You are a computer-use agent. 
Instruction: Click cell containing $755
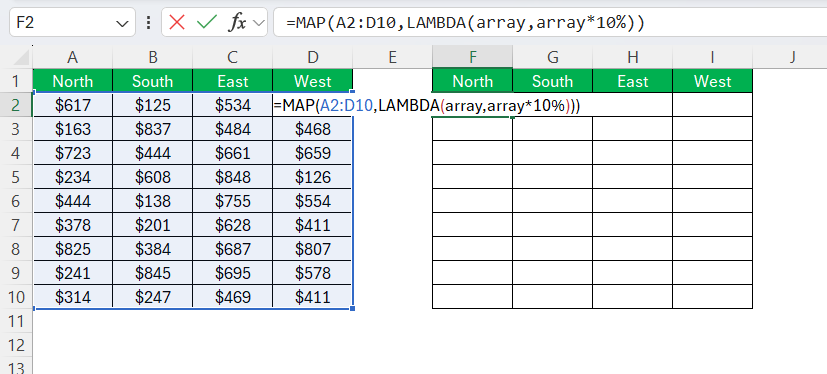233,201
